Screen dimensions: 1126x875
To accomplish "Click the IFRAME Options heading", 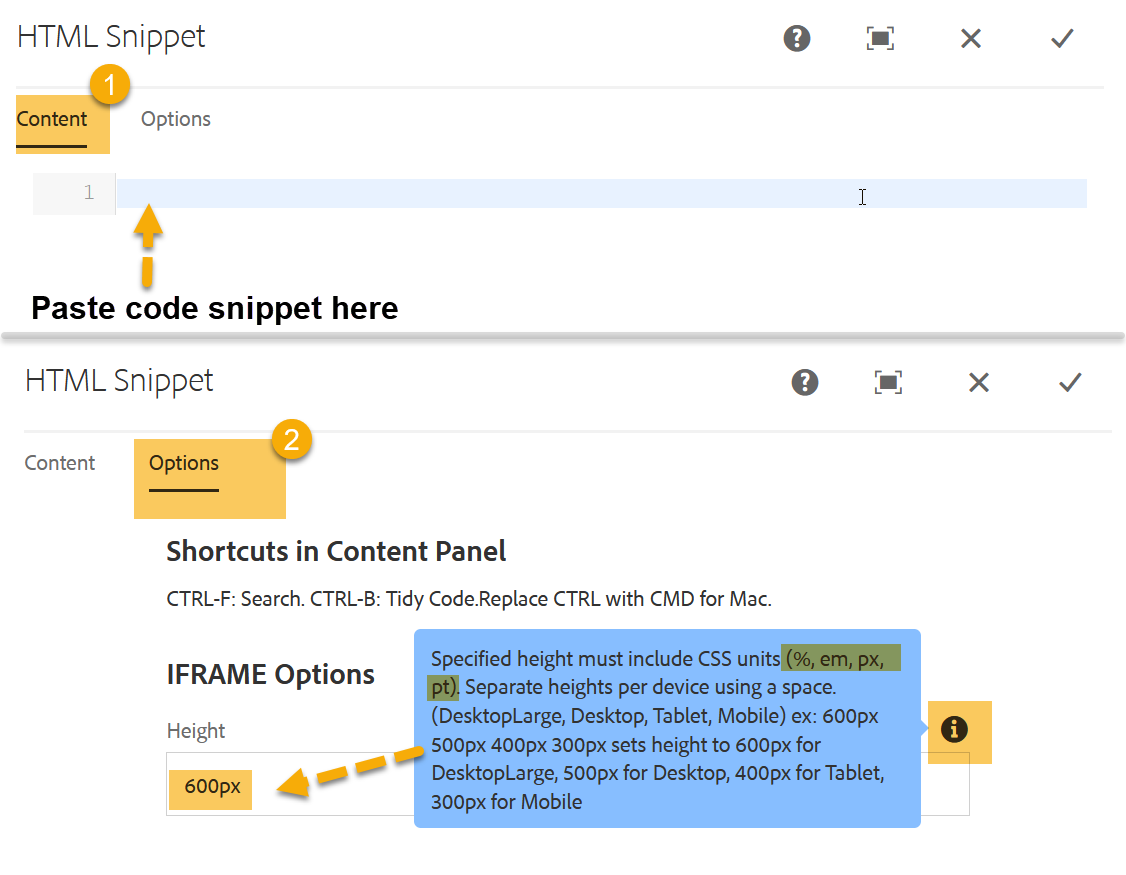I will tap(270, 675).
